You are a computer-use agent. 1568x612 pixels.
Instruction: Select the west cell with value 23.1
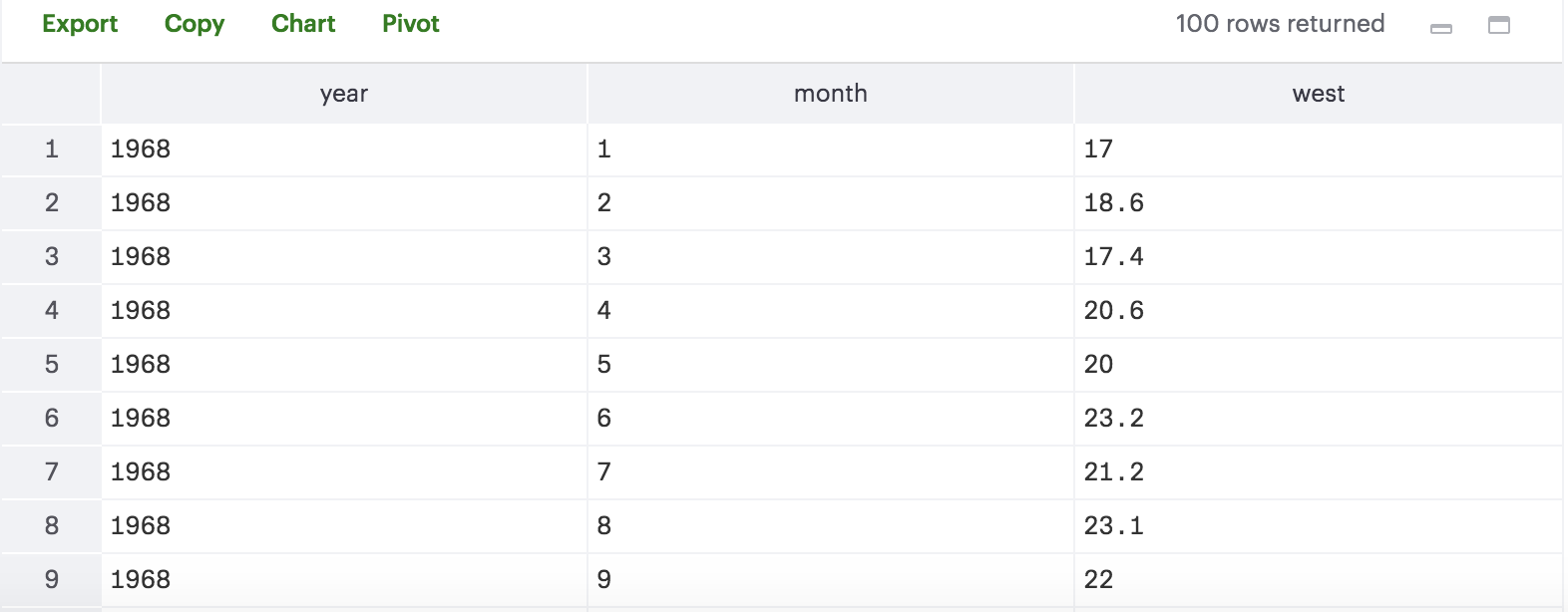click(1114, 526)
